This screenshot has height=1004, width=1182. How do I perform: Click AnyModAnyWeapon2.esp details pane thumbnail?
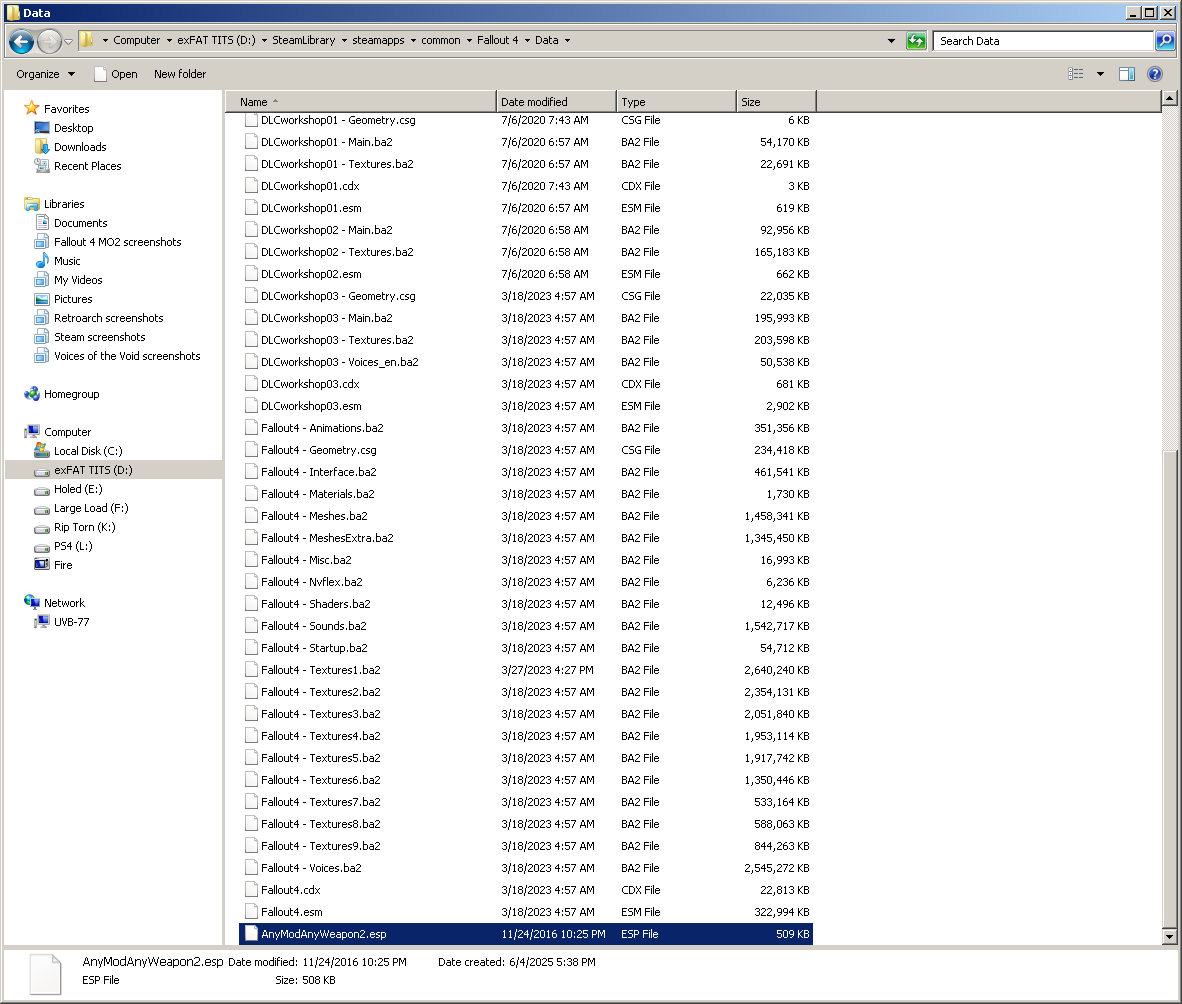tap(45, 974)
